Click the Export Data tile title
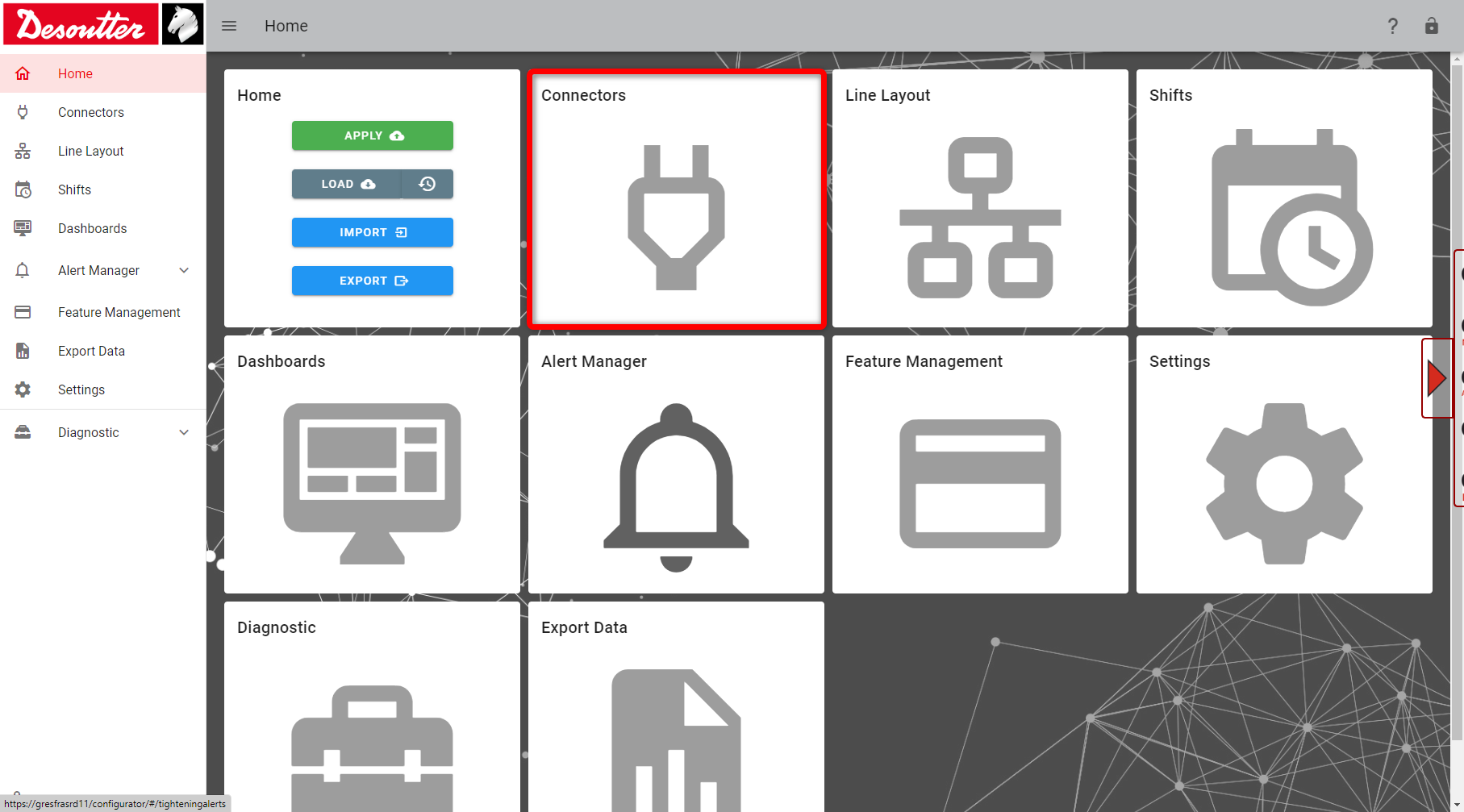 pyautogui.click(x=584, y=627)
